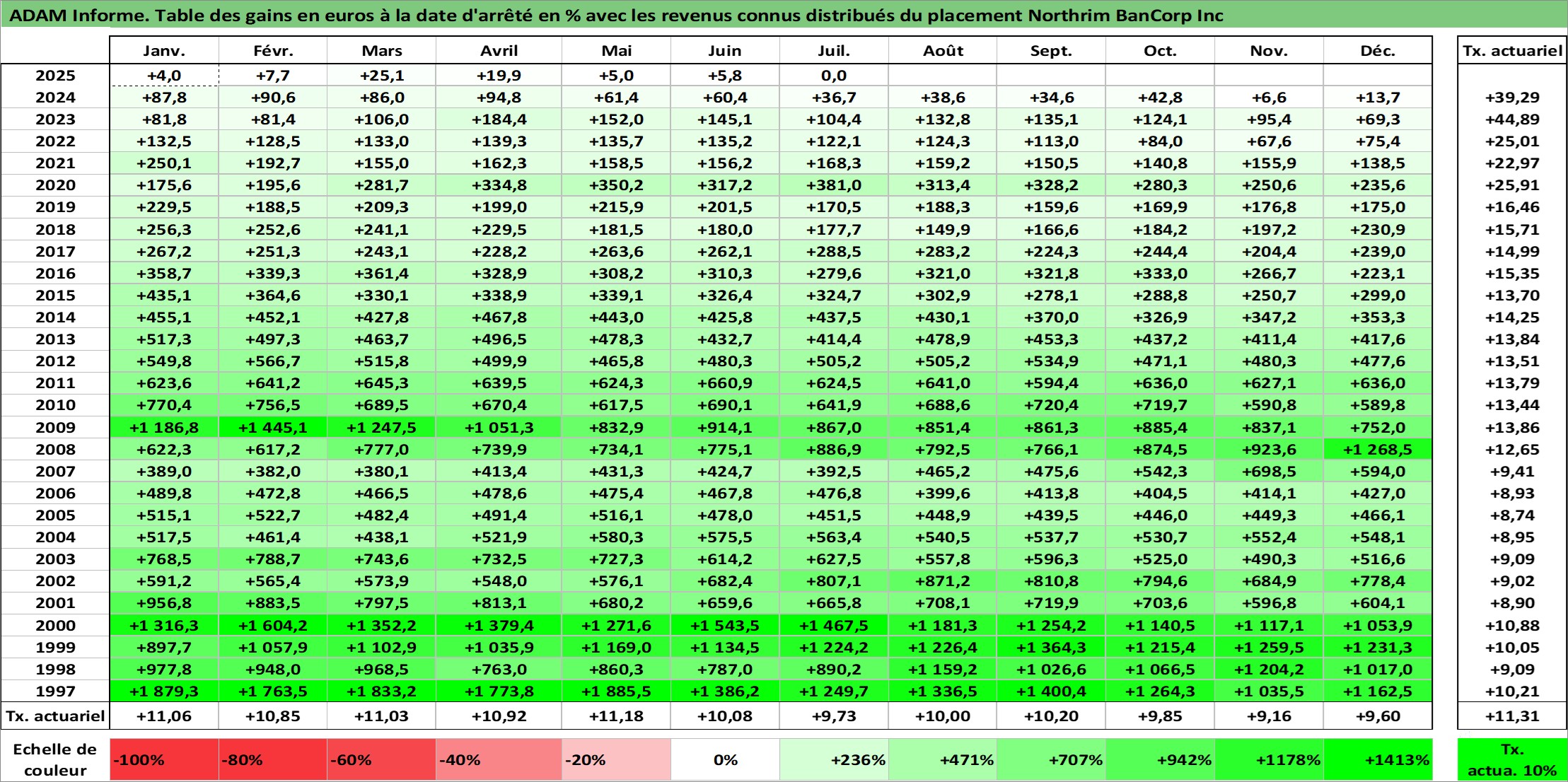1568x782 pixels.
Task: Select the 'Avril' column header
Action: tap(499, 51)
